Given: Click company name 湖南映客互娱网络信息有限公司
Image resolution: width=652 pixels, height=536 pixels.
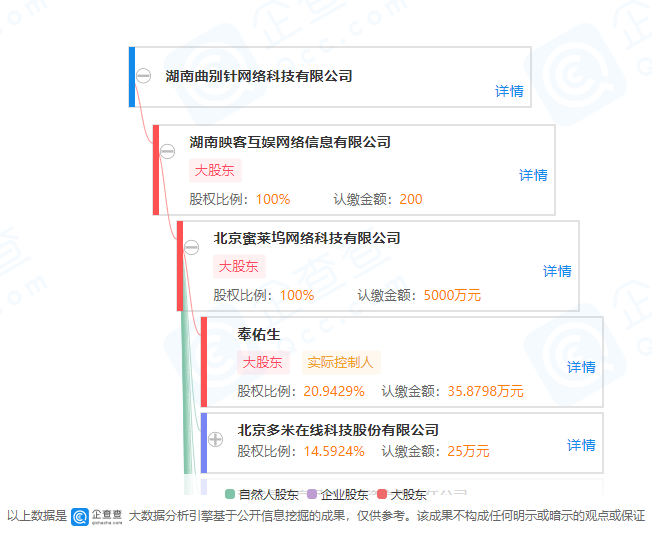Looking at the screenshot, I should point(290,142).
